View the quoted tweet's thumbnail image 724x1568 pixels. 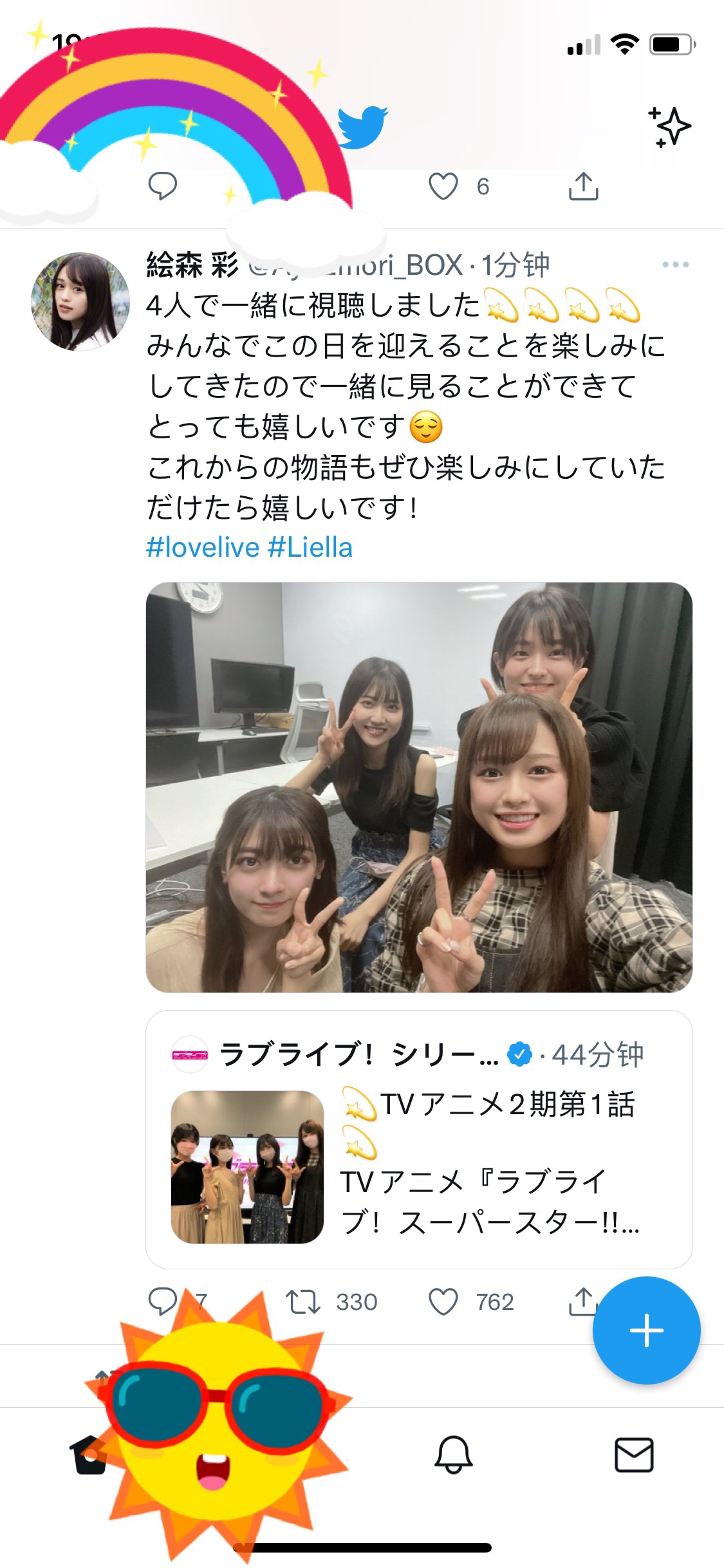pyautogui.click(x=247, y=1166)
